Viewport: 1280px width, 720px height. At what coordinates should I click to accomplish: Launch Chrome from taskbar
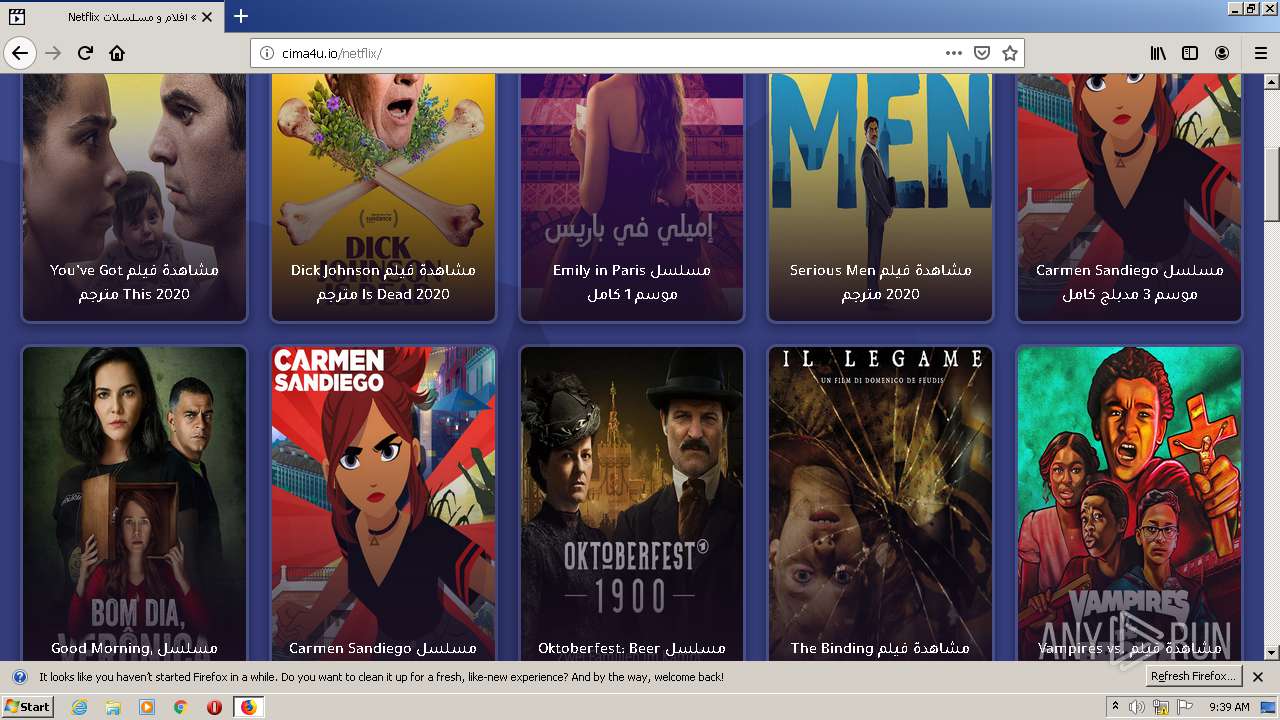click(180, 707)
